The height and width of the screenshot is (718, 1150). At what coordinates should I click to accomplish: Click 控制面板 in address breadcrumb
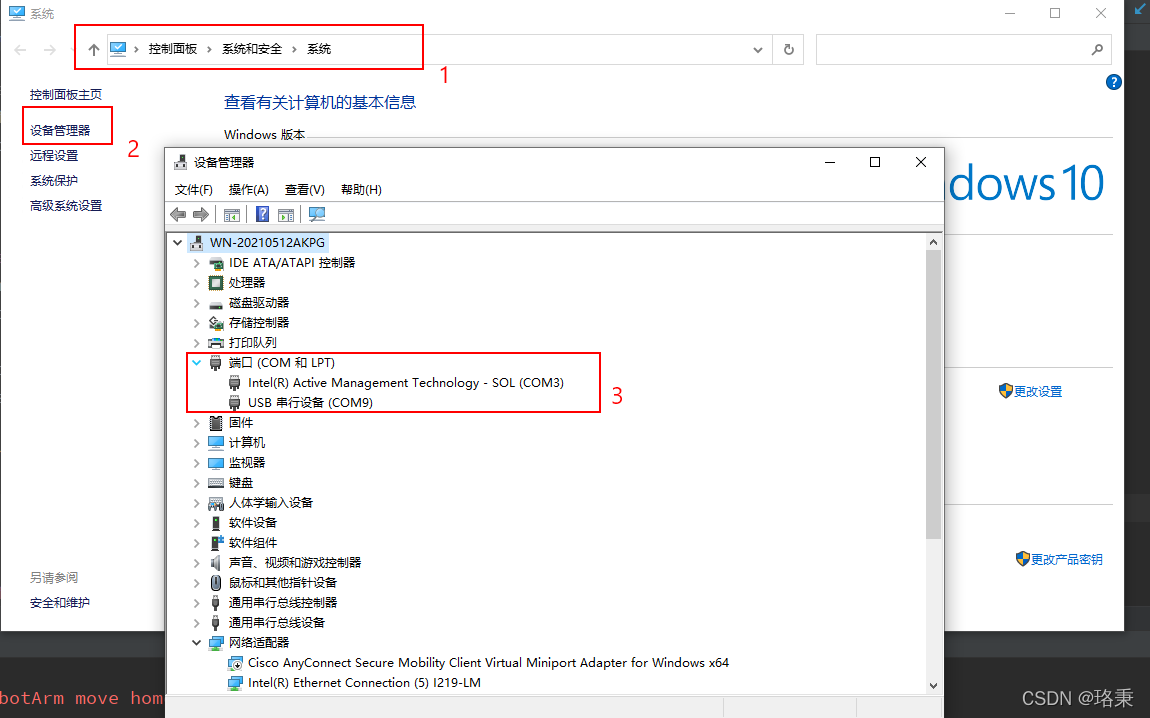[x=173, y=49]
